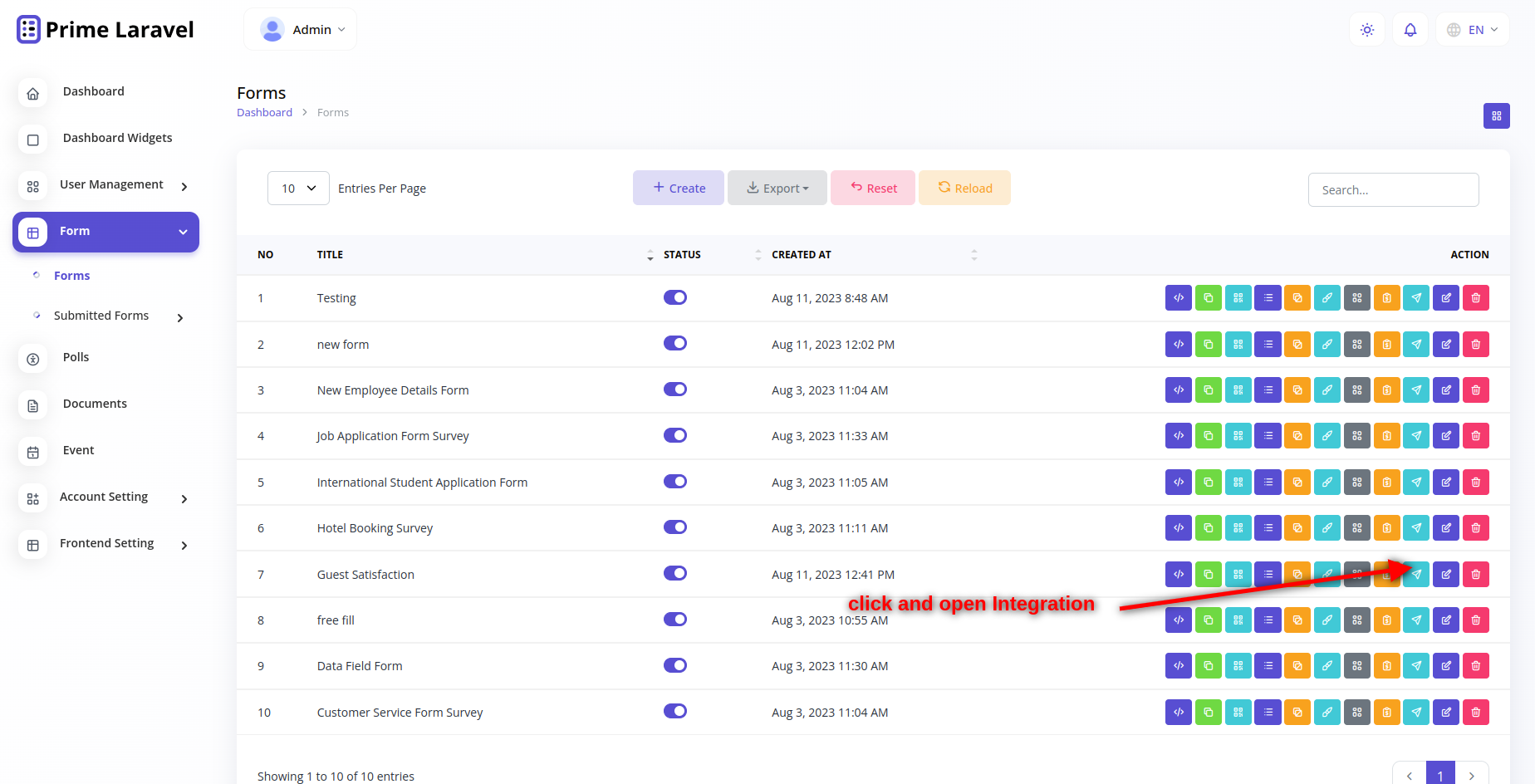
Task: Click the Create button
Action: click(x=679, y=188)
